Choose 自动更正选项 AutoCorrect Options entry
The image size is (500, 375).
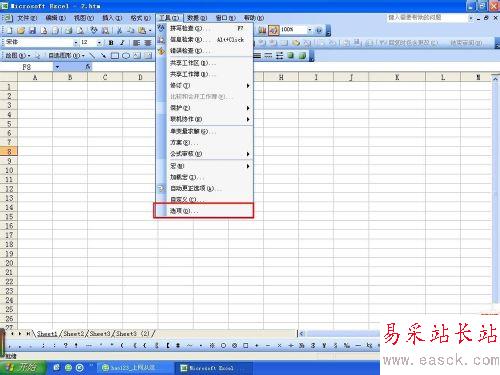205,188
